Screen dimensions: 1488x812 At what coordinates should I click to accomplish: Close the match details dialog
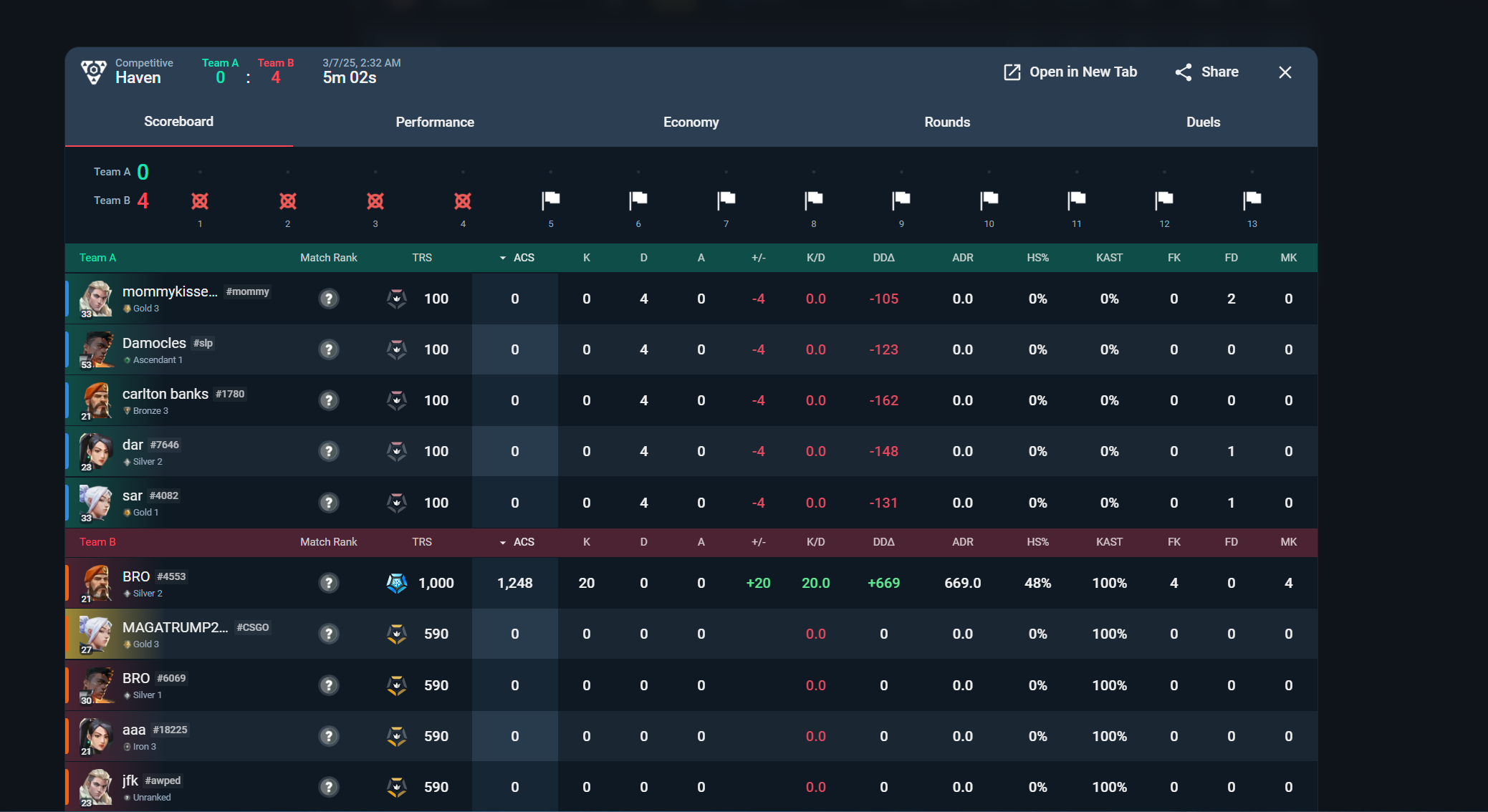click(1285, 72)
